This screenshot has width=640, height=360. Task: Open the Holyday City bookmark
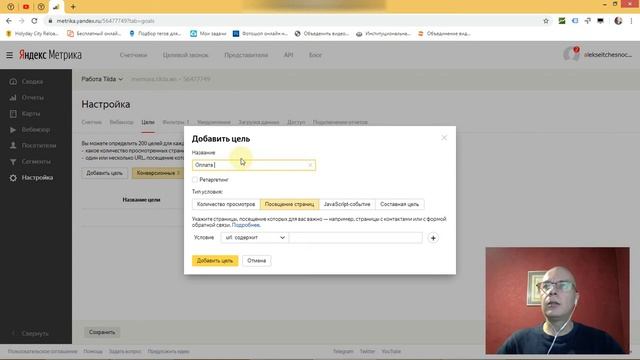(32, 33)
